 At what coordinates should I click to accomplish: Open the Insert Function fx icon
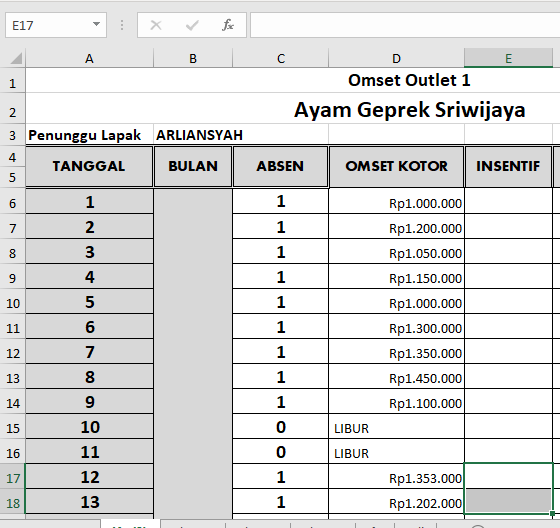(228, 25)
